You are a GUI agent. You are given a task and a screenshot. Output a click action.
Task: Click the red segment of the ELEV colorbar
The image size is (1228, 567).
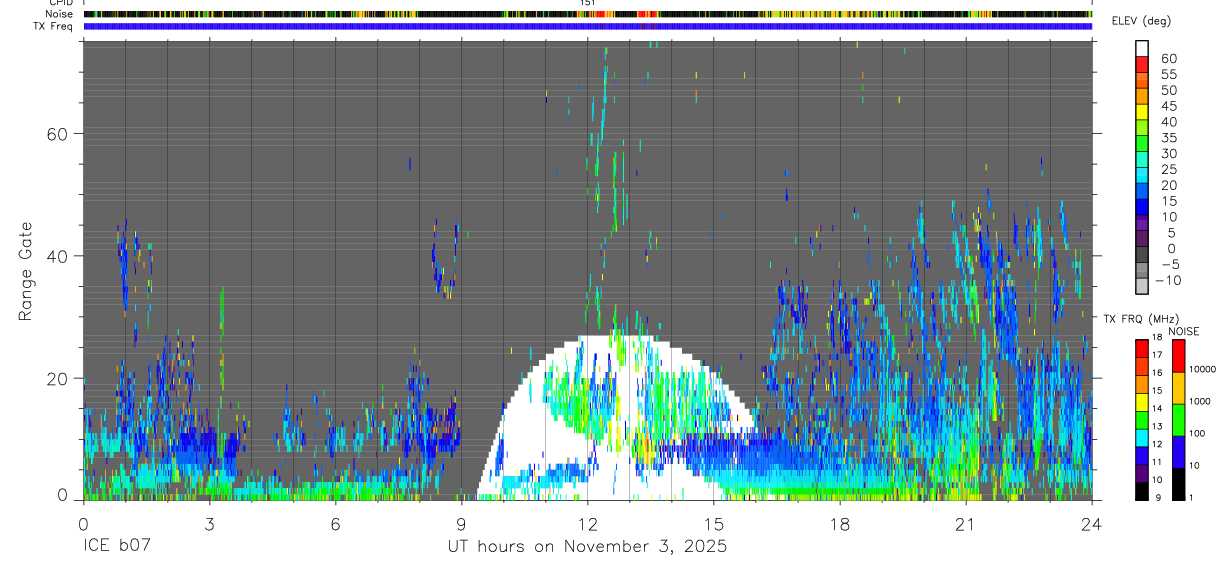(1143, 63)
